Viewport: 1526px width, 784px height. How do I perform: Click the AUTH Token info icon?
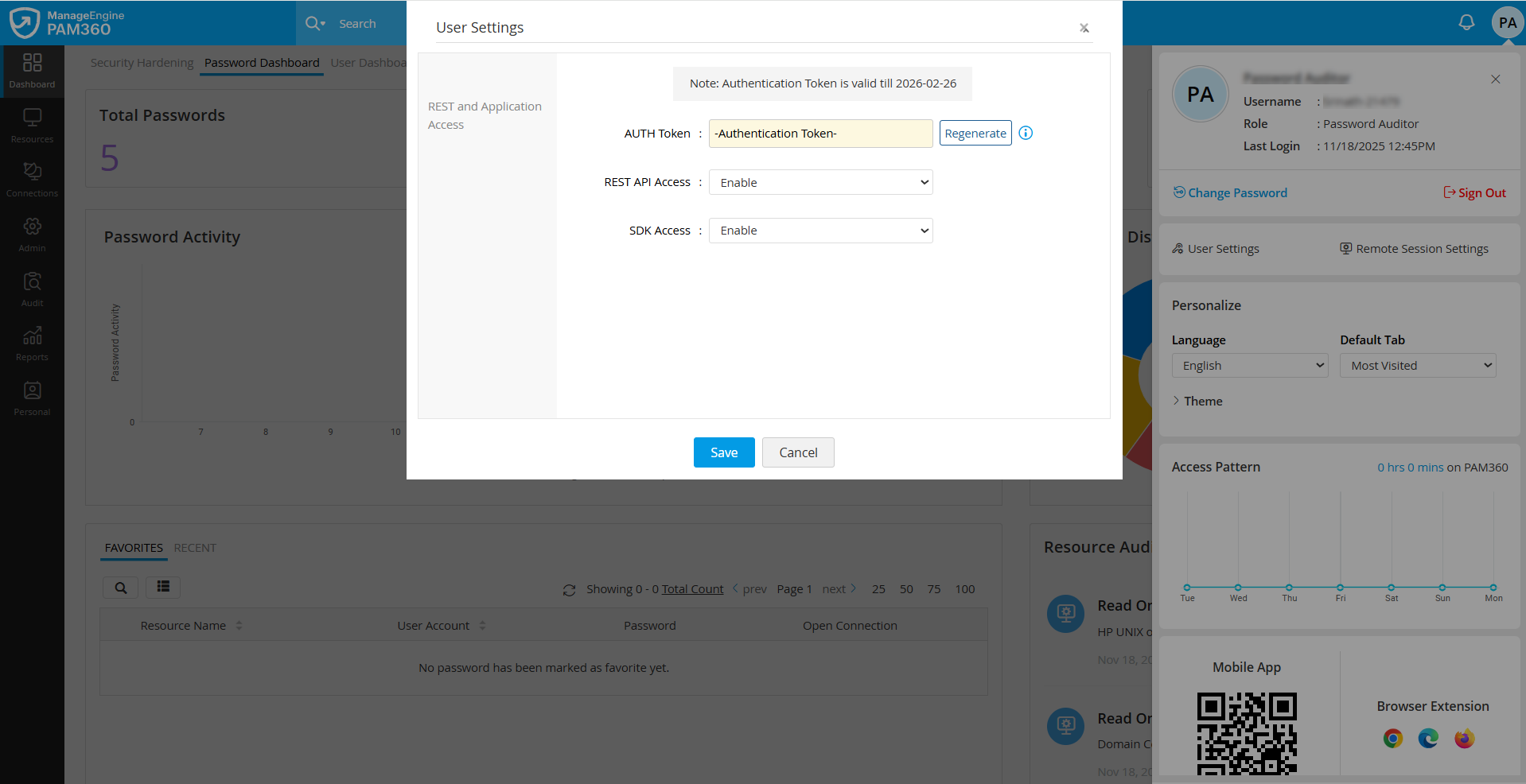(x=1026, y=133)
